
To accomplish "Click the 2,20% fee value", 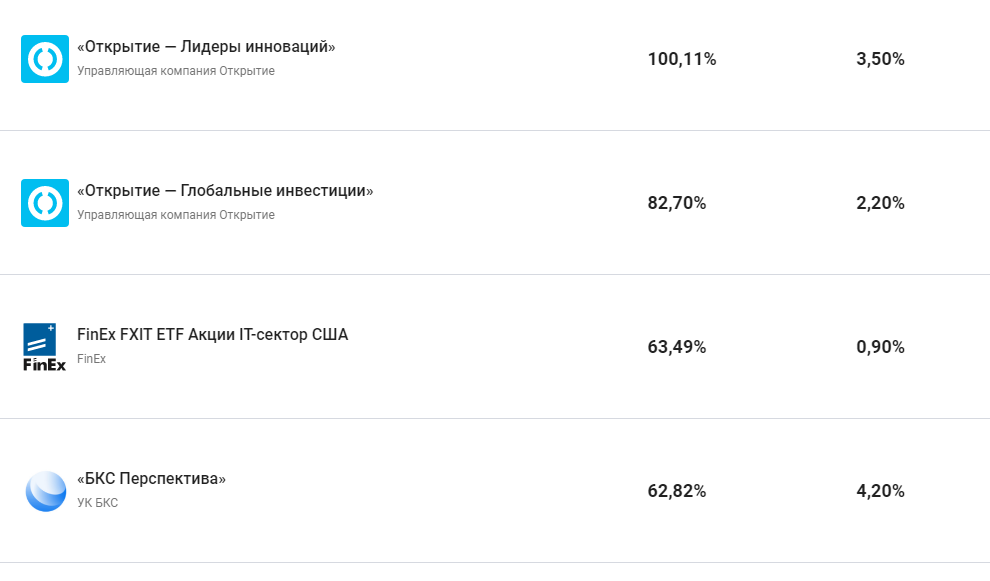I will tap(880, 203).
